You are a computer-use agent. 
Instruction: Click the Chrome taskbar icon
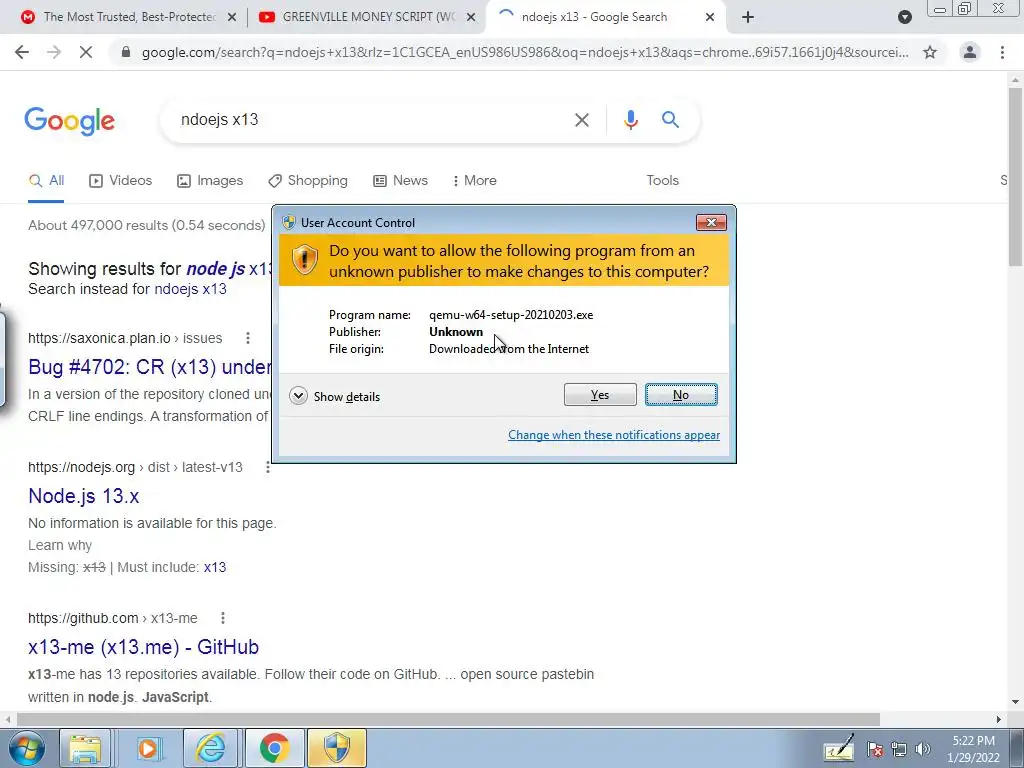click(274, 748)
